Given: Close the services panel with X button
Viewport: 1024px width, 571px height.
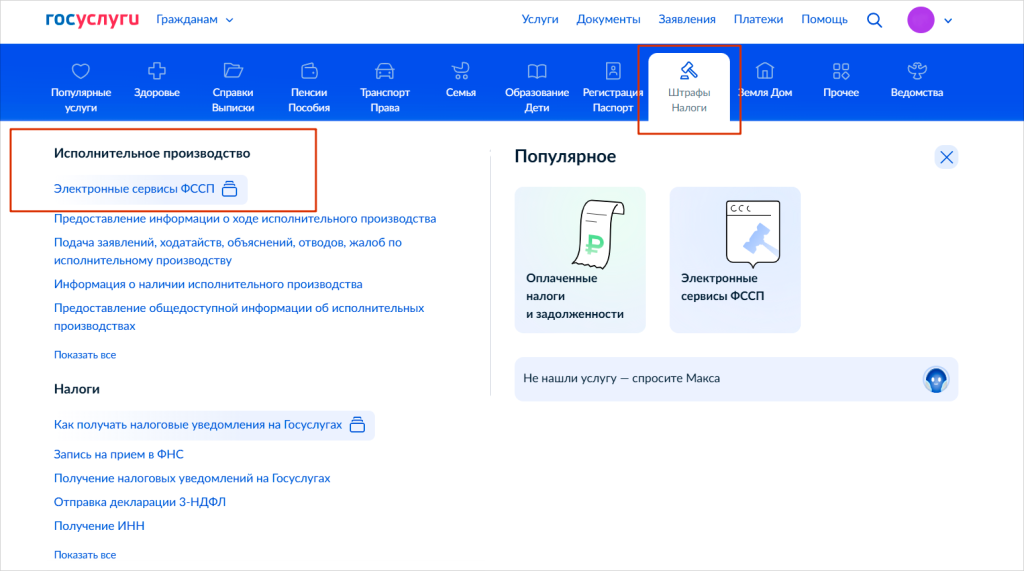Looking at the screenshot, I should (x=946, y=157).
